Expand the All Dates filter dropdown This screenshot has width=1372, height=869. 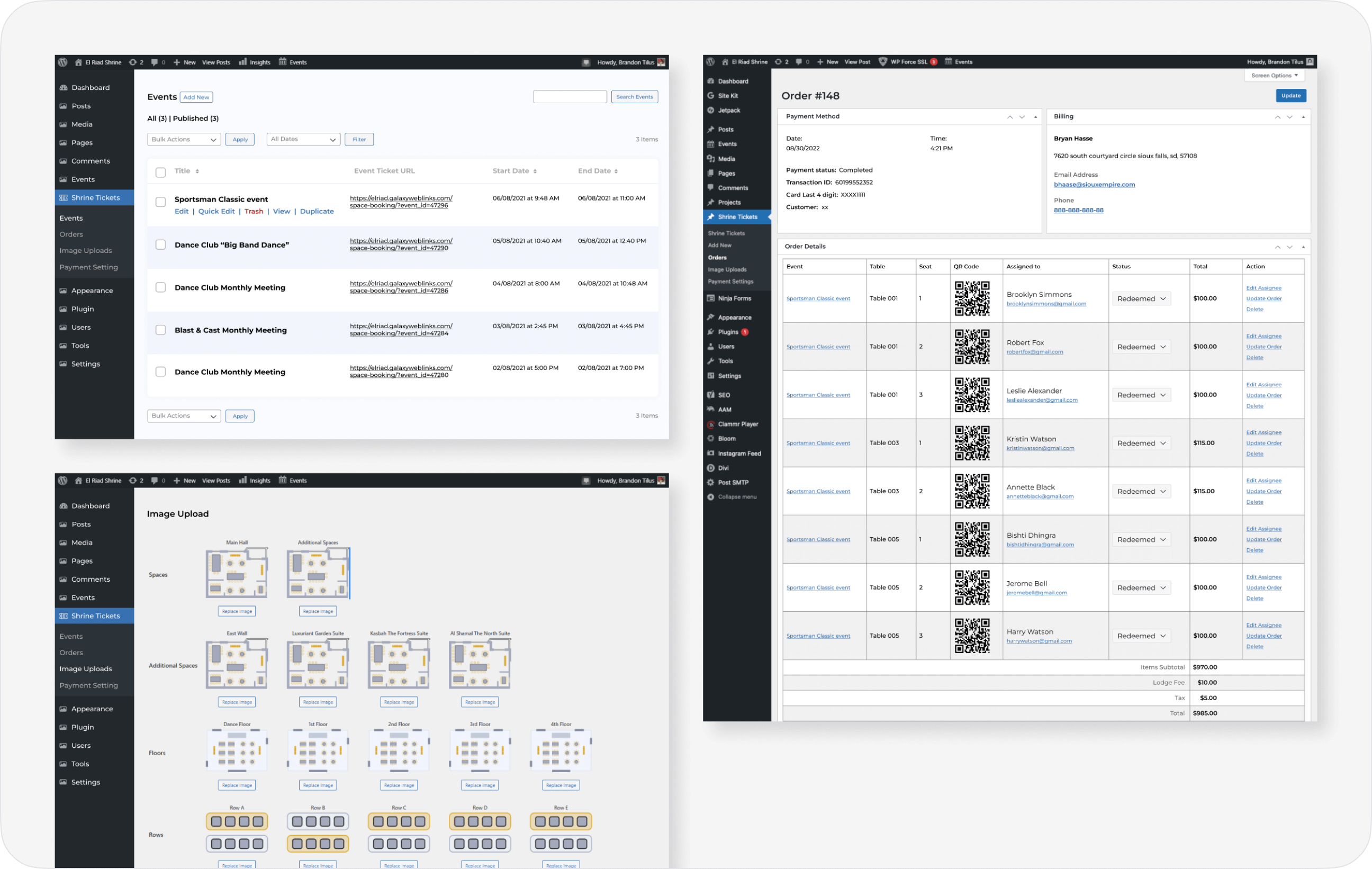pyautogui.click(x=303, y=140)
